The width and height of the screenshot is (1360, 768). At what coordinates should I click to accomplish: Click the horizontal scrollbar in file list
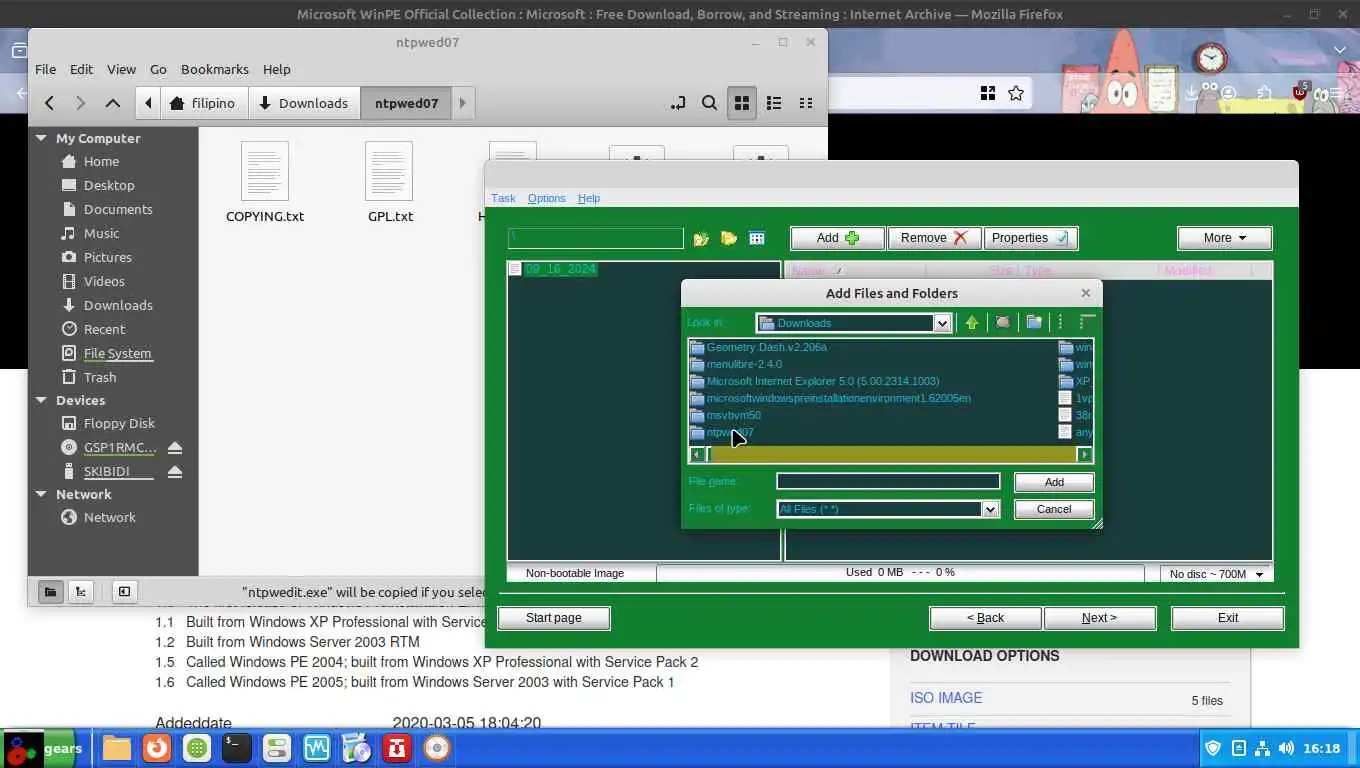point(891,454)
